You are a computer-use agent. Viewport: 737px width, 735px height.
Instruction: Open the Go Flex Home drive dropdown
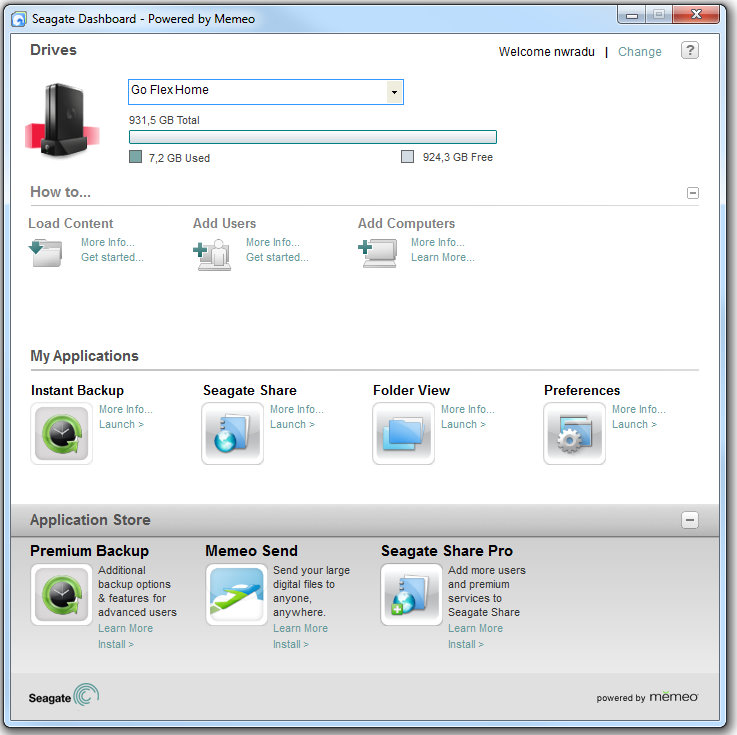point(394,92)
